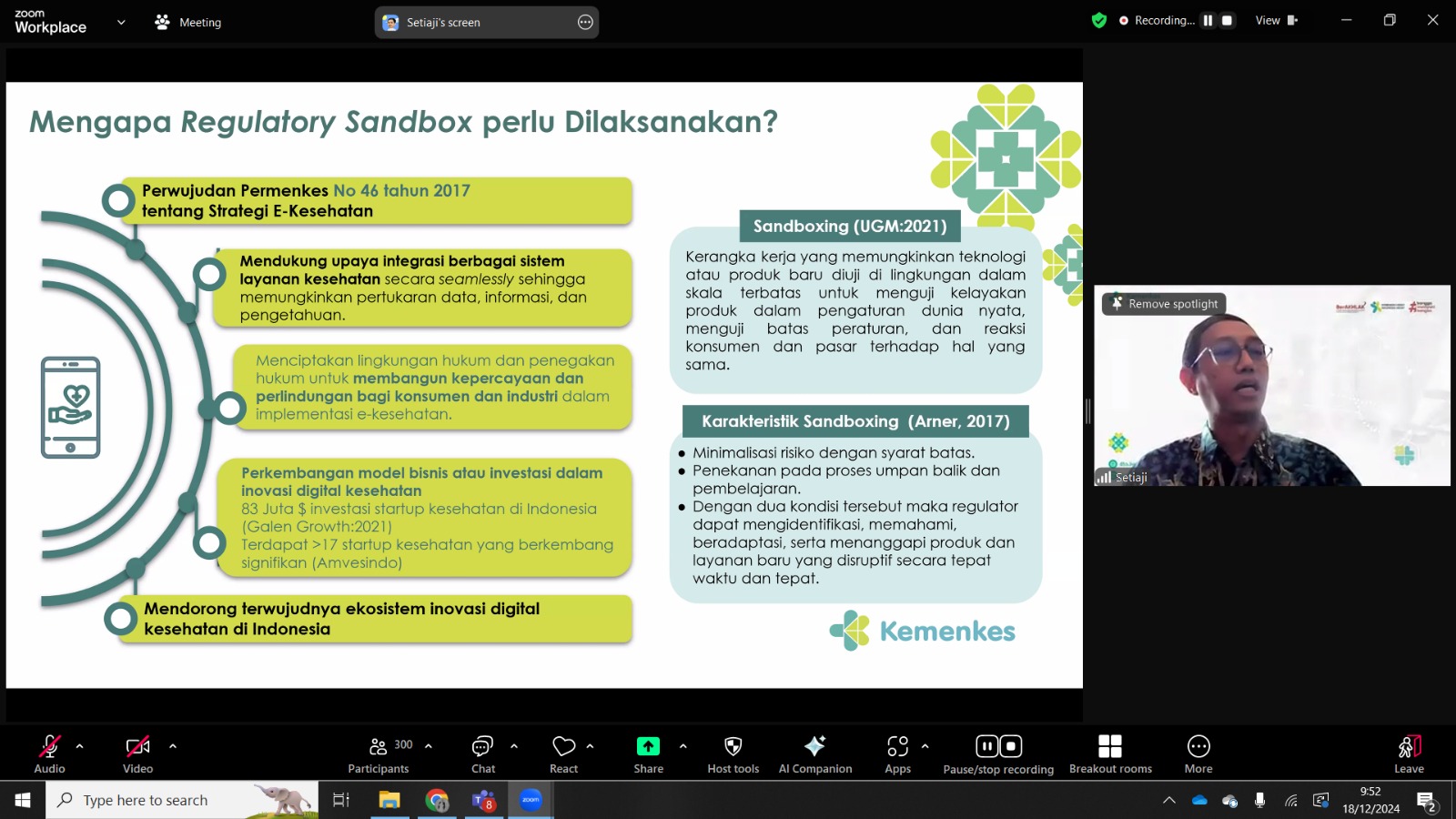Unmute microphone using Audio icon
This screenshot has width=1456, height=819.
(49, 747)
